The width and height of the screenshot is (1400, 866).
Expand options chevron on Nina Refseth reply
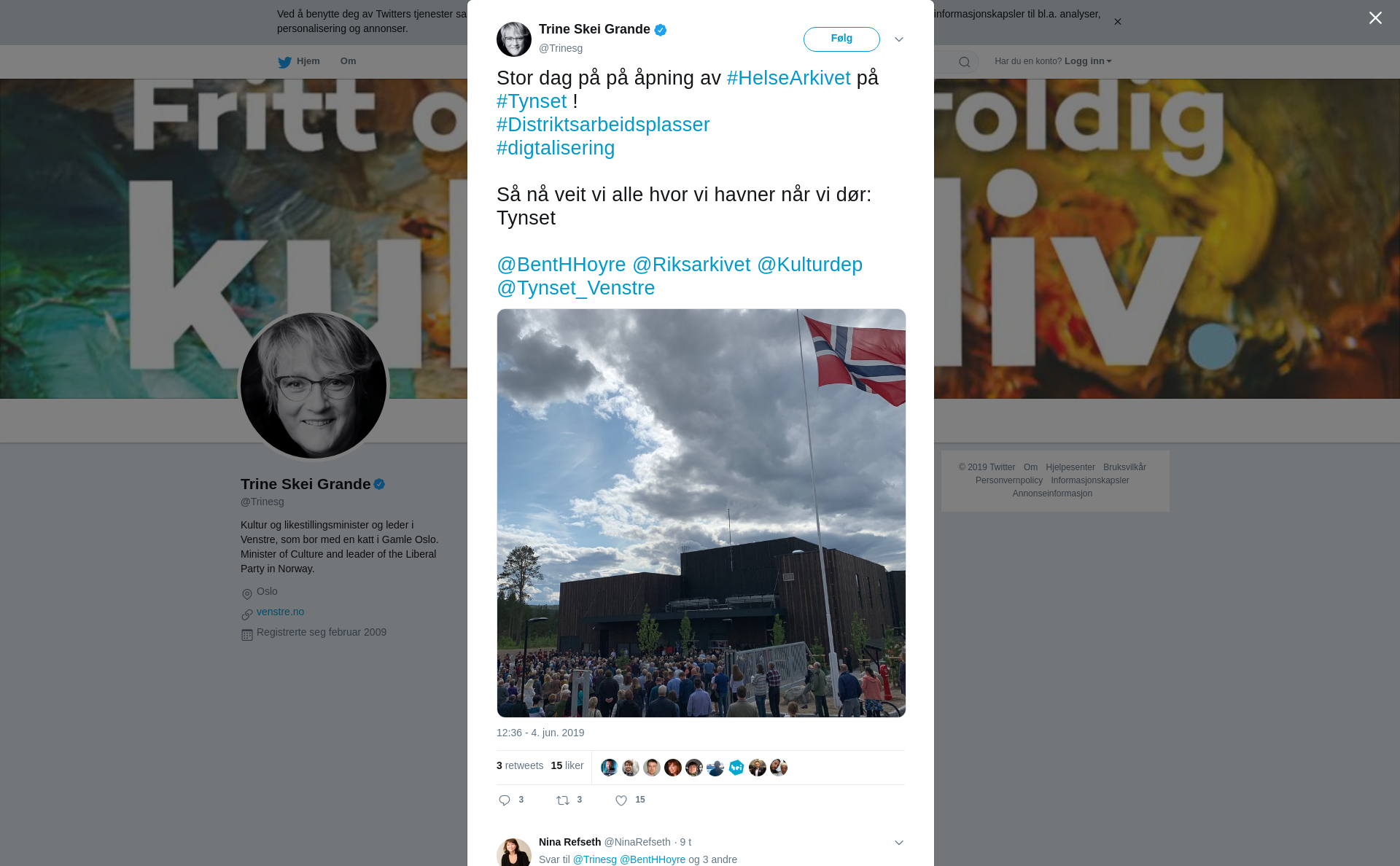[899, 843]
